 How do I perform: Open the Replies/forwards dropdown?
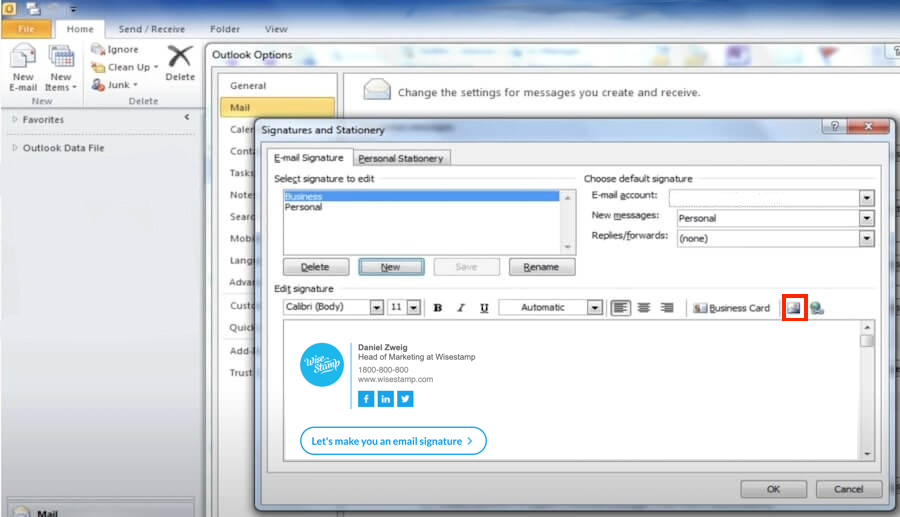tap(866, 238)
